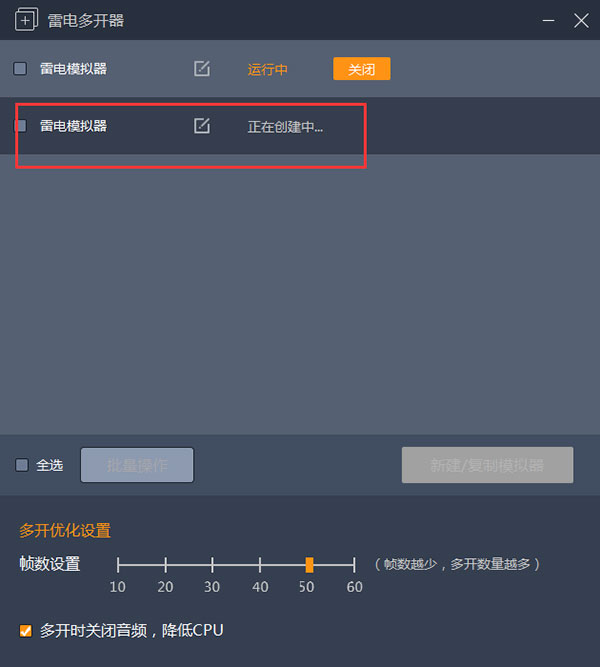Click the 新建/复制模拟器 button
600x667 pixels.
(487, 465)
